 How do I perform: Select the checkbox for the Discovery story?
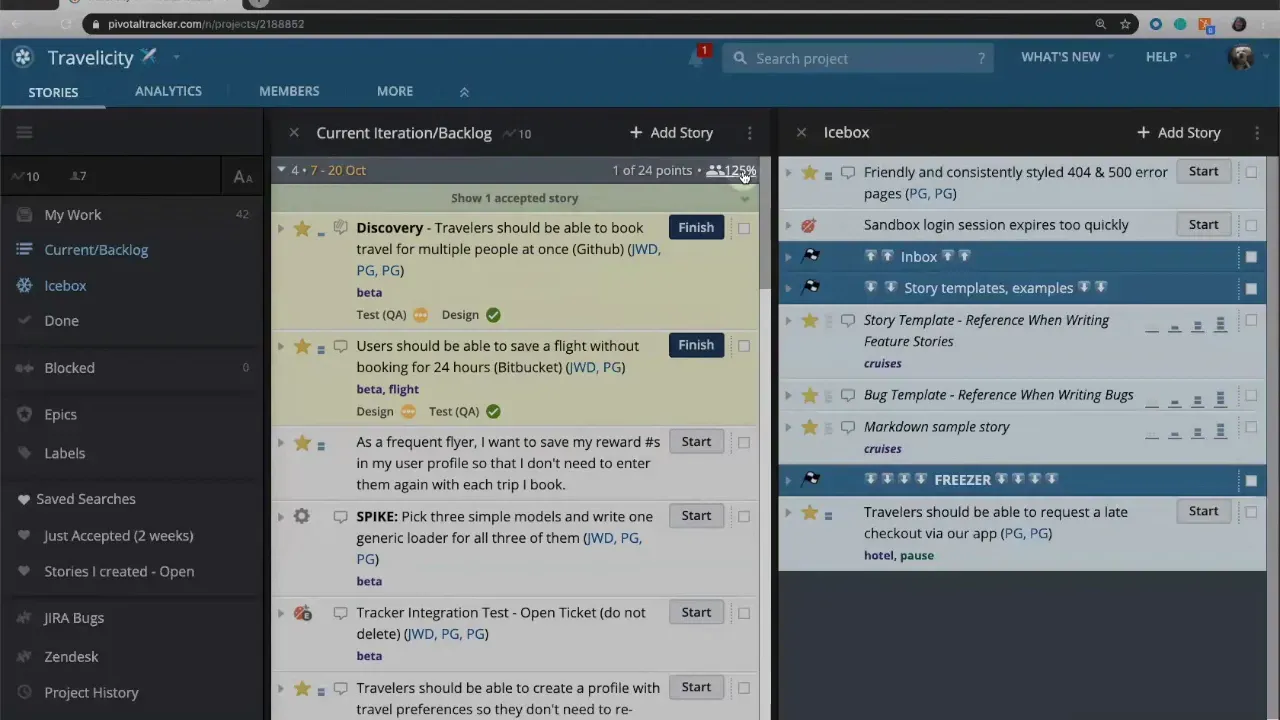[x=744, y=229]
